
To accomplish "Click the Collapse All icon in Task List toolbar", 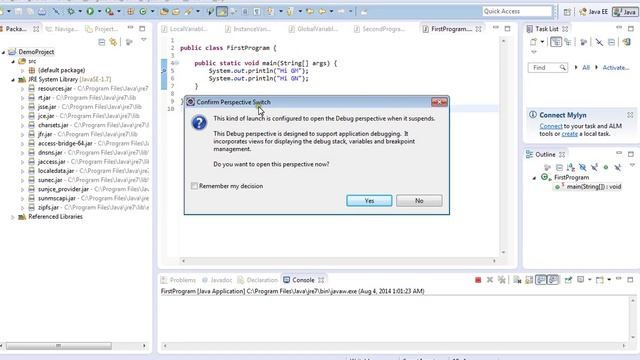I will [611, 42].
